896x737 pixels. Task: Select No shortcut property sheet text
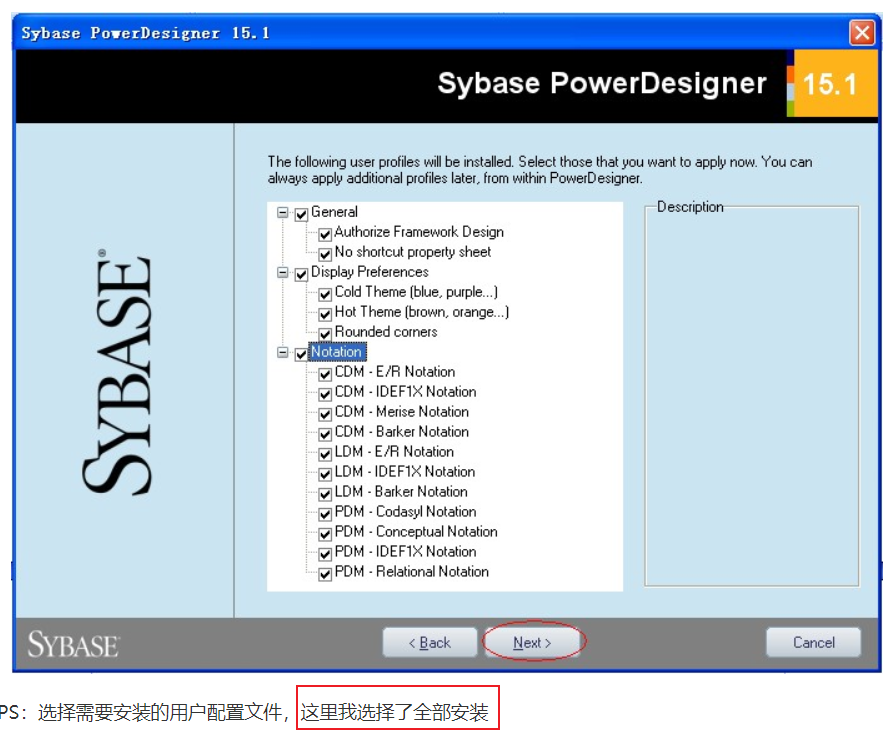pos(413,252)
